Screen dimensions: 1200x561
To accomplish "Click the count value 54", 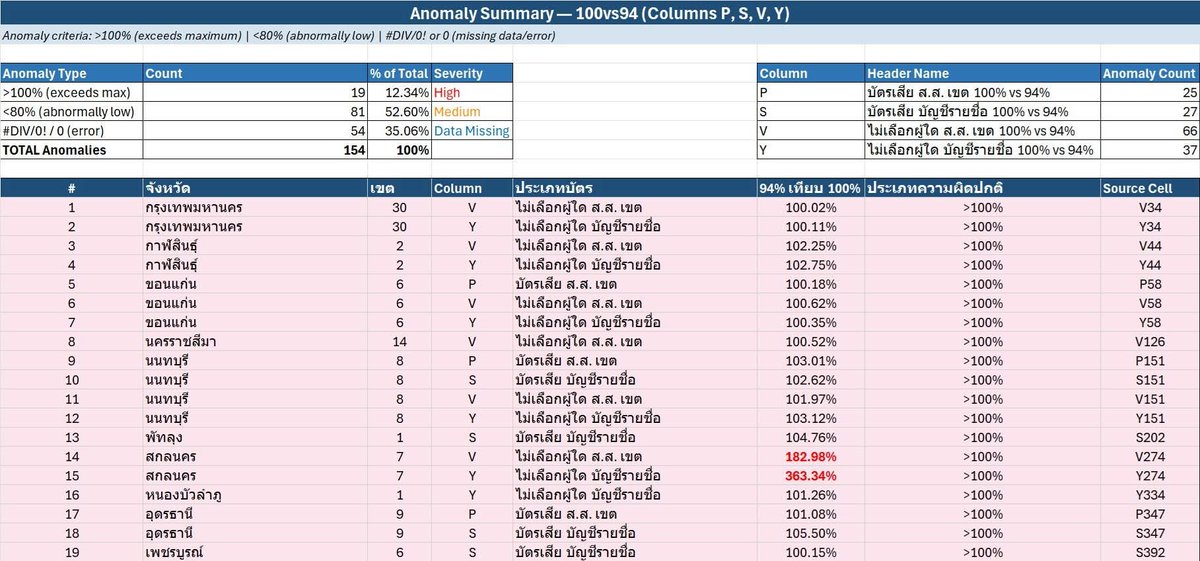I will point(256,131).
